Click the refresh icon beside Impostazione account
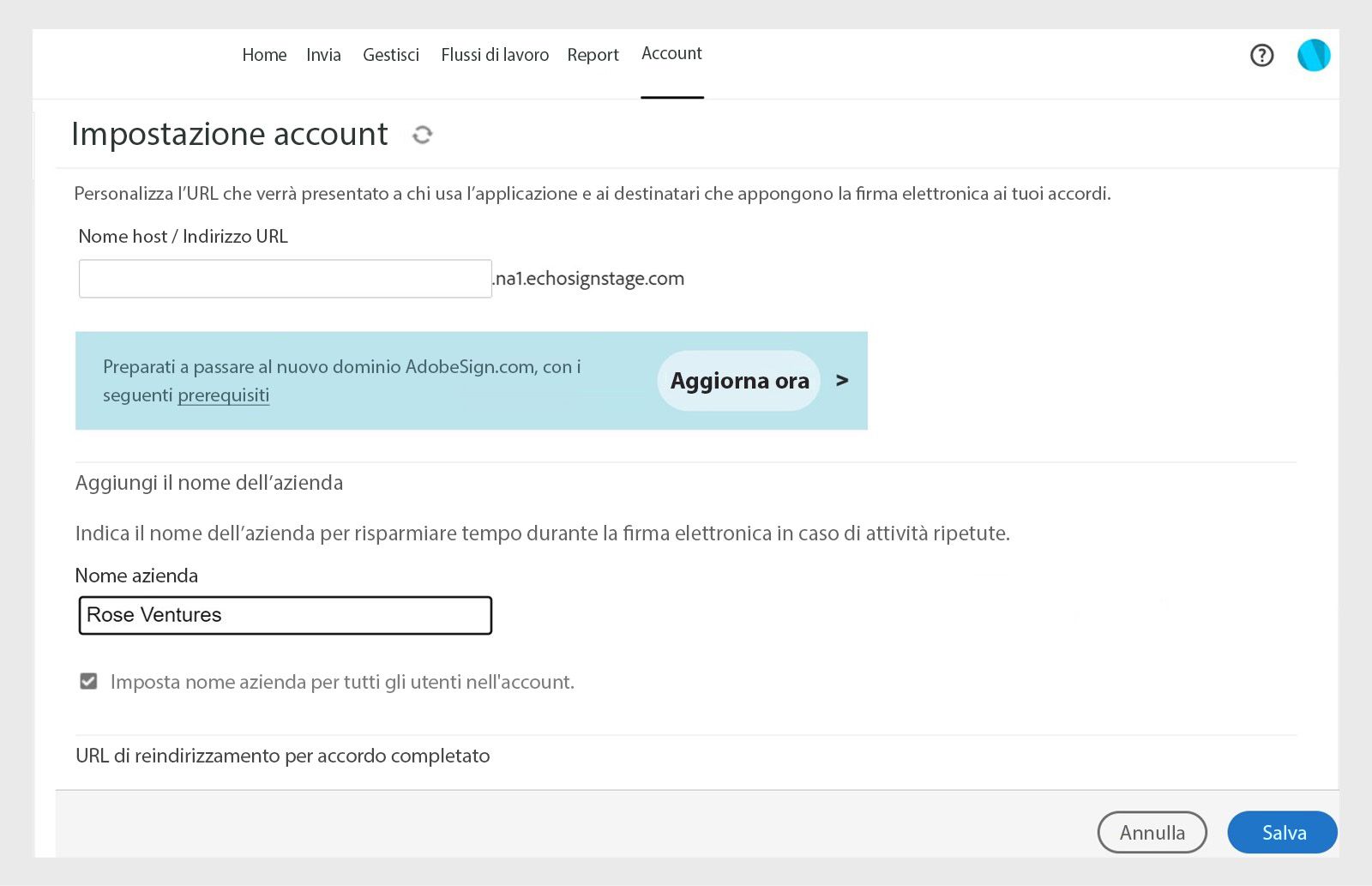This screenshot has width=1372, height=886. click(422, 136)
